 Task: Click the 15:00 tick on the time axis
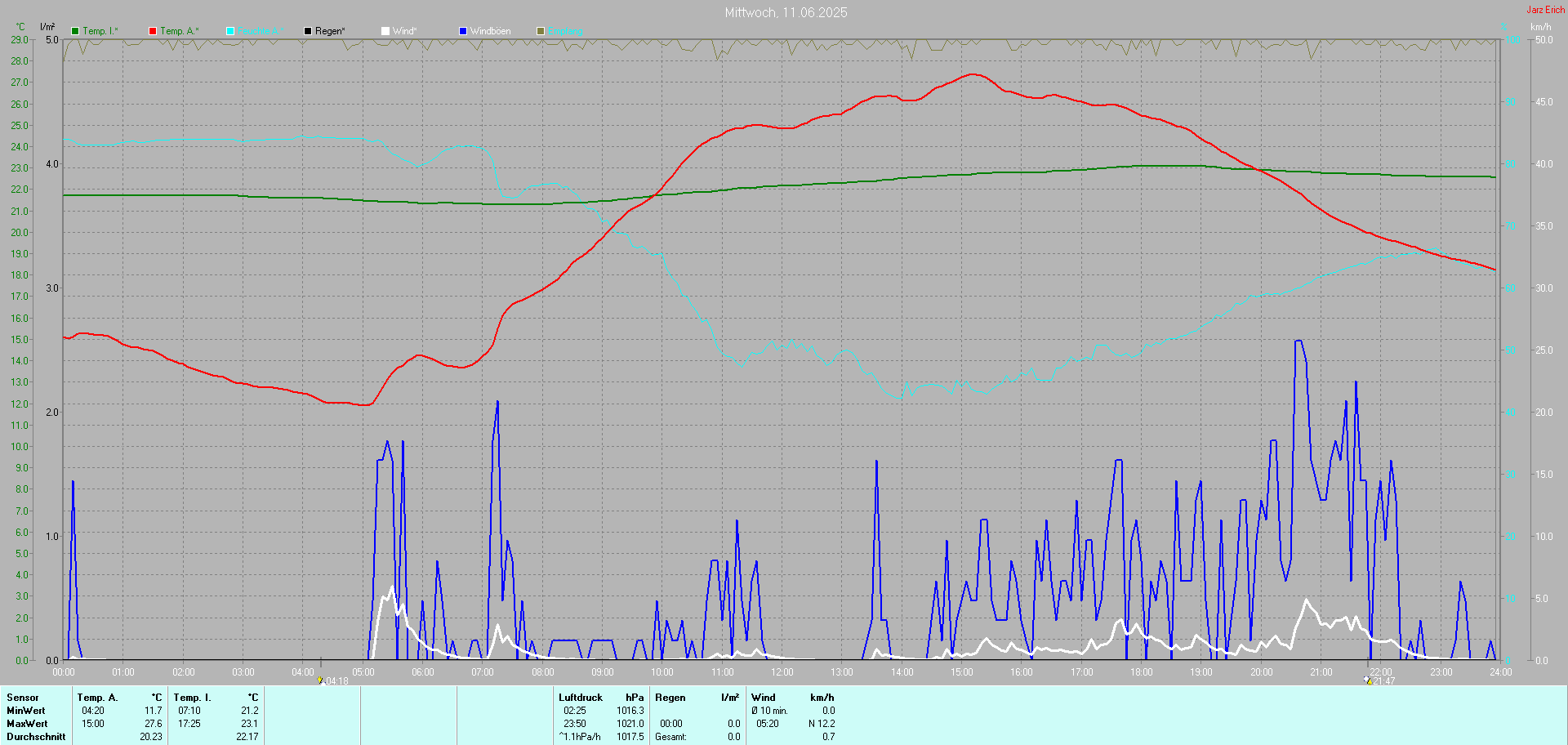point(962,672)
